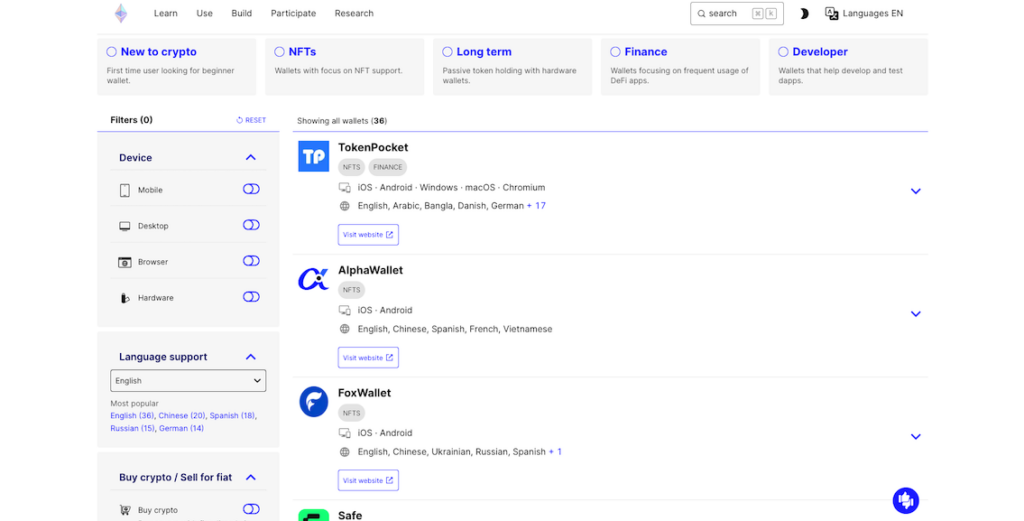Click the AlphaWallet logo
The height and width of the screenshot is (521, 1024).
(x=313, y=279)
